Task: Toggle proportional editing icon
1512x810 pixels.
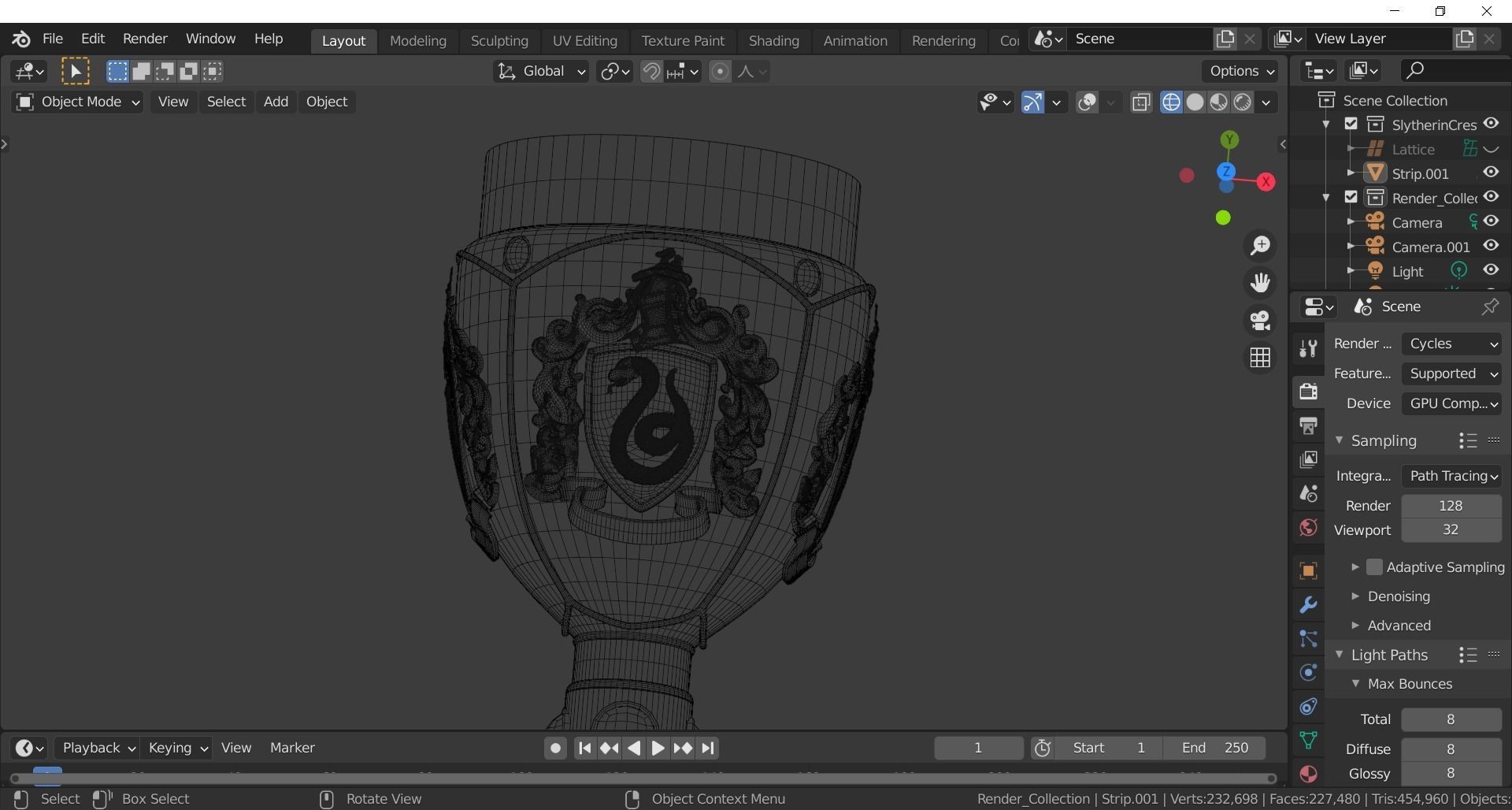Action: pos(720,72)
